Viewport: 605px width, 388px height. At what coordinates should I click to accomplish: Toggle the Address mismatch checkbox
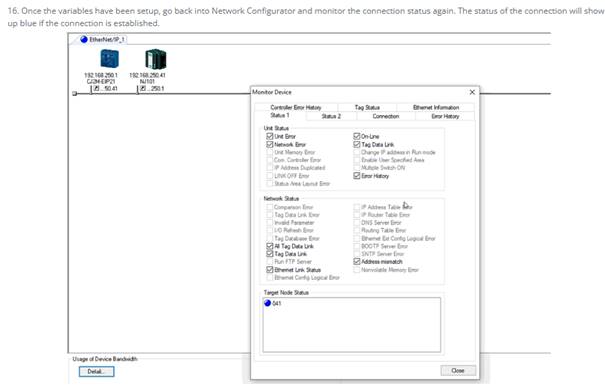click(x=357, y=261)
